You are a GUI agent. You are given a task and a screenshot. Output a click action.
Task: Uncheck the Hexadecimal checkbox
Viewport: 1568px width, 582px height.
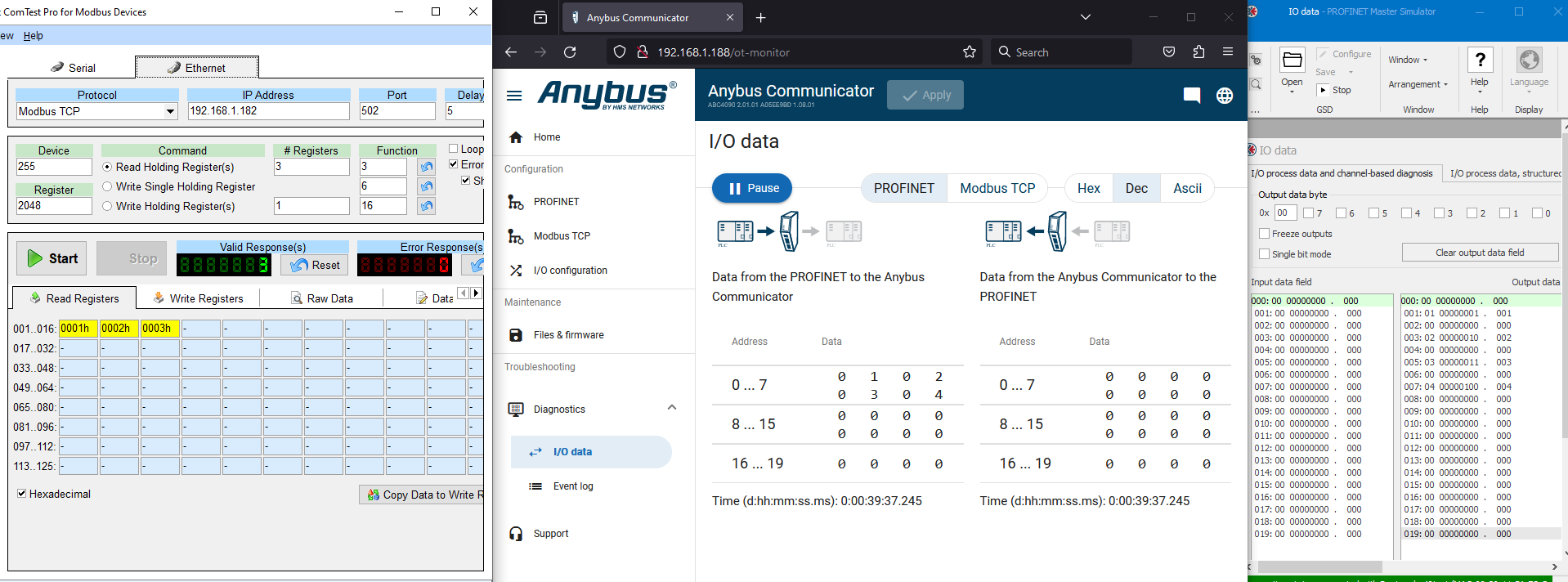[x=22, y=494]
